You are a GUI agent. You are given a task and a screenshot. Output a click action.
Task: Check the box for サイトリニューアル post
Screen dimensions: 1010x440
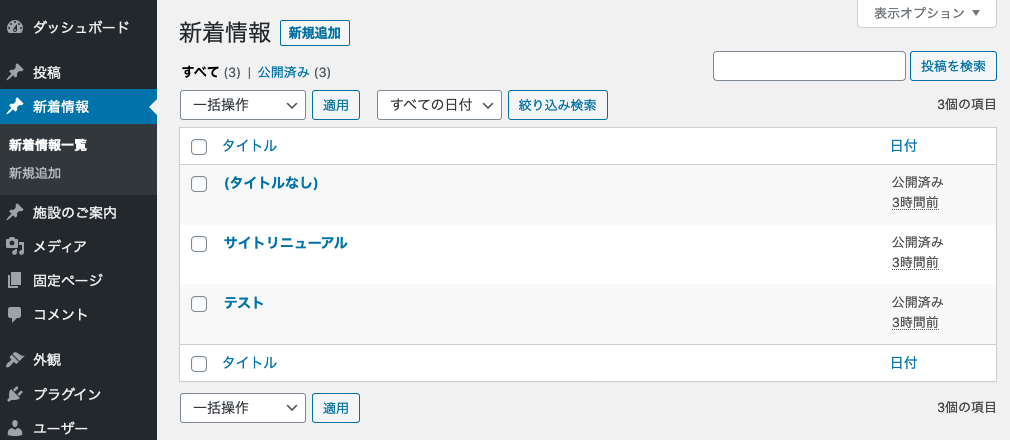pyautogui.click(x=199, y=244)
